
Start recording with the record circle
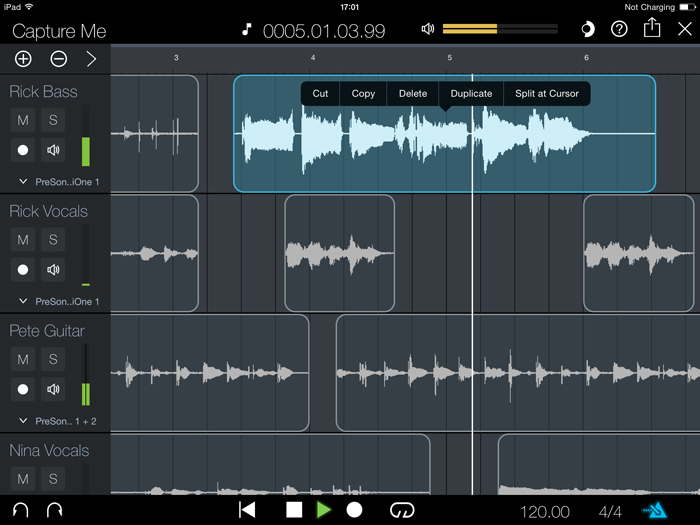[354, 510]
